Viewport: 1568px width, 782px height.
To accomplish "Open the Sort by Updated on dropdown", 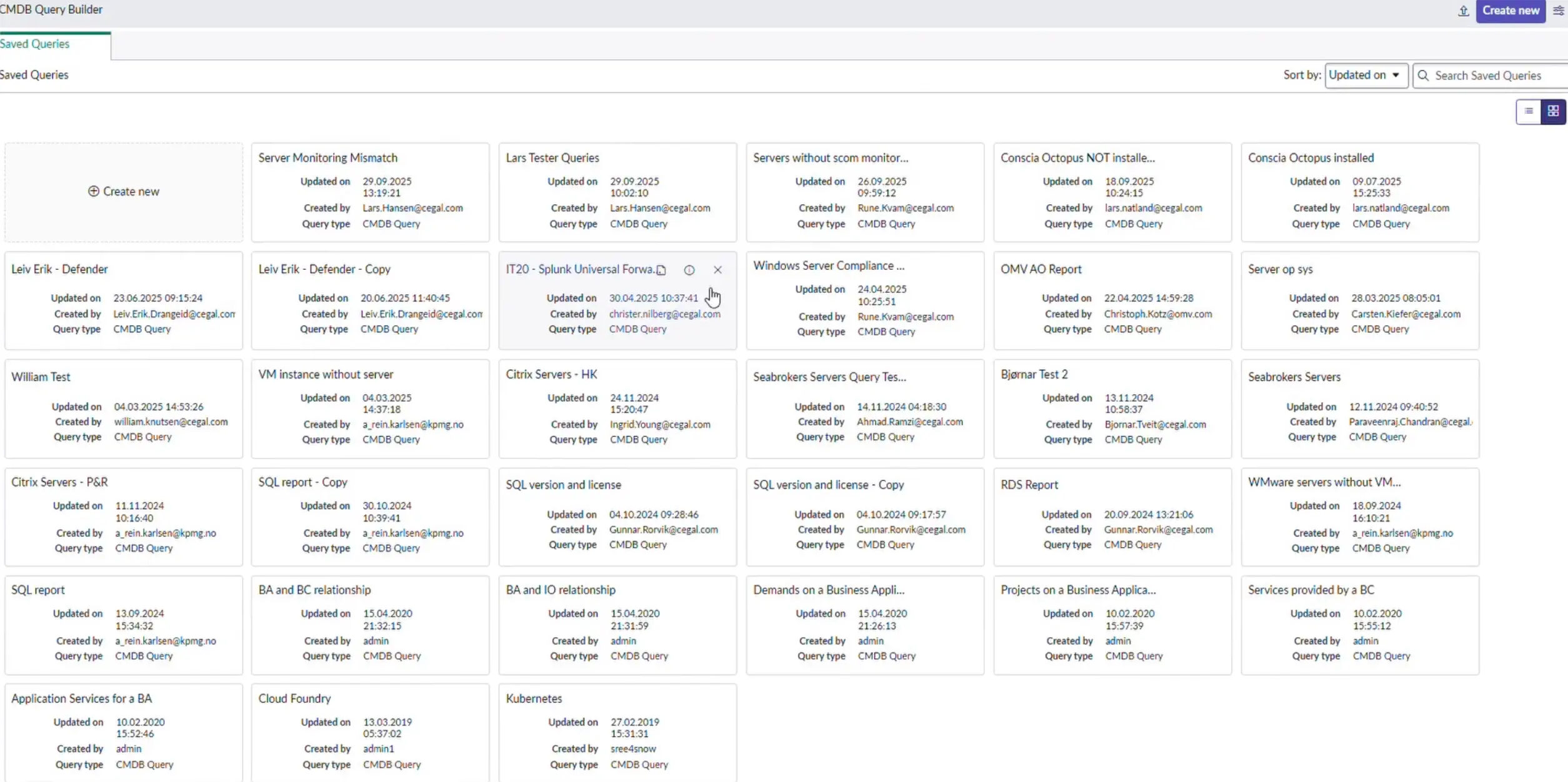I will (x=1366, y=76).
